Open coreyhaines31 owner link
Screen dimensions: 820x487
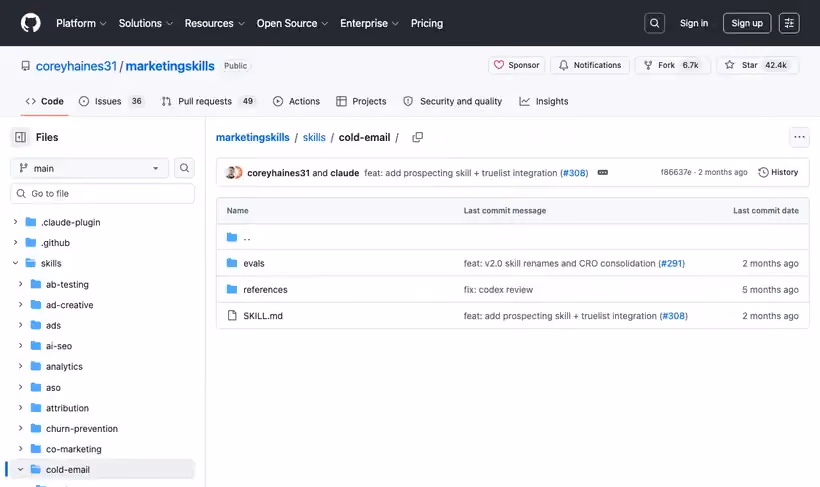(76, 66)
